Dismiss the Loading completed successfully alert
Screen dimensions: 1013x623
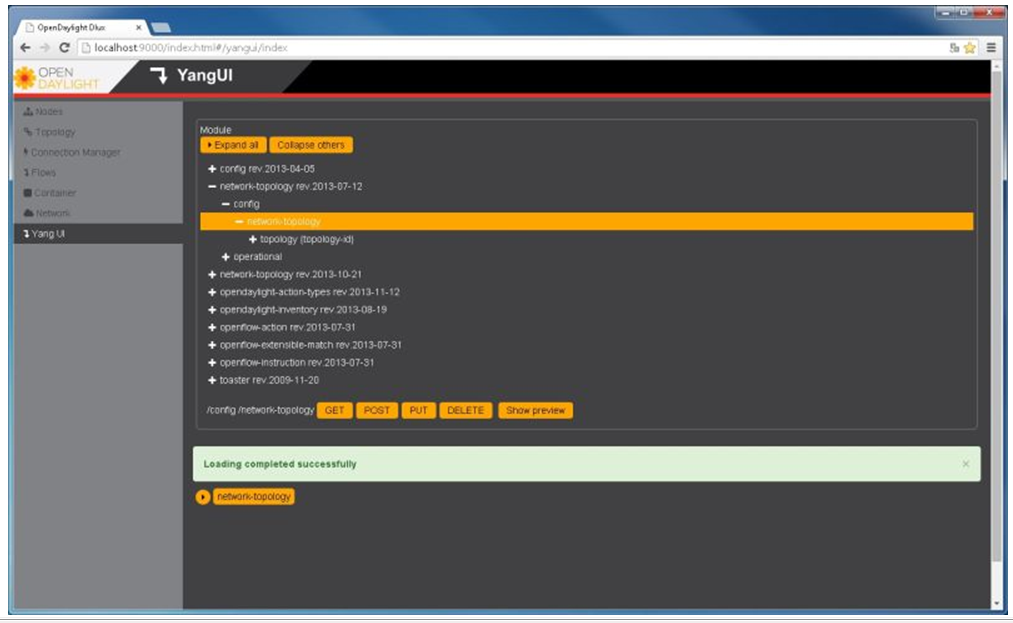pyautogui.click(x=966, y=464)
